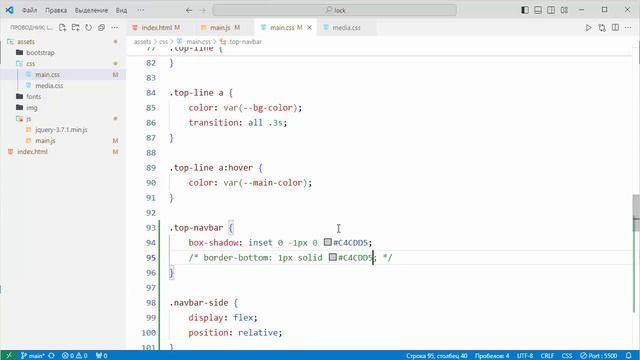
Task: Click the Port: 5500 Live Server button
Action: pos(599,356)
